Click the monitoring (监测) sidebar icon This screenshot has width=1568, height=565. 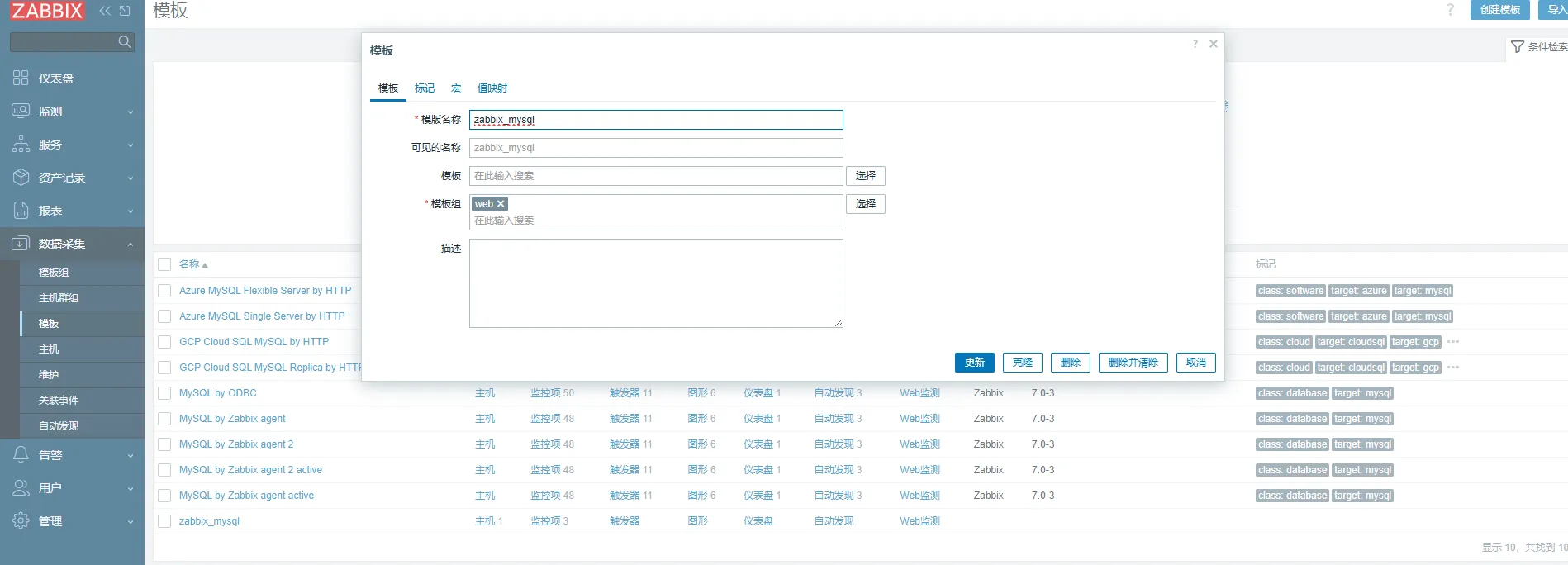(x=21, y=112)
